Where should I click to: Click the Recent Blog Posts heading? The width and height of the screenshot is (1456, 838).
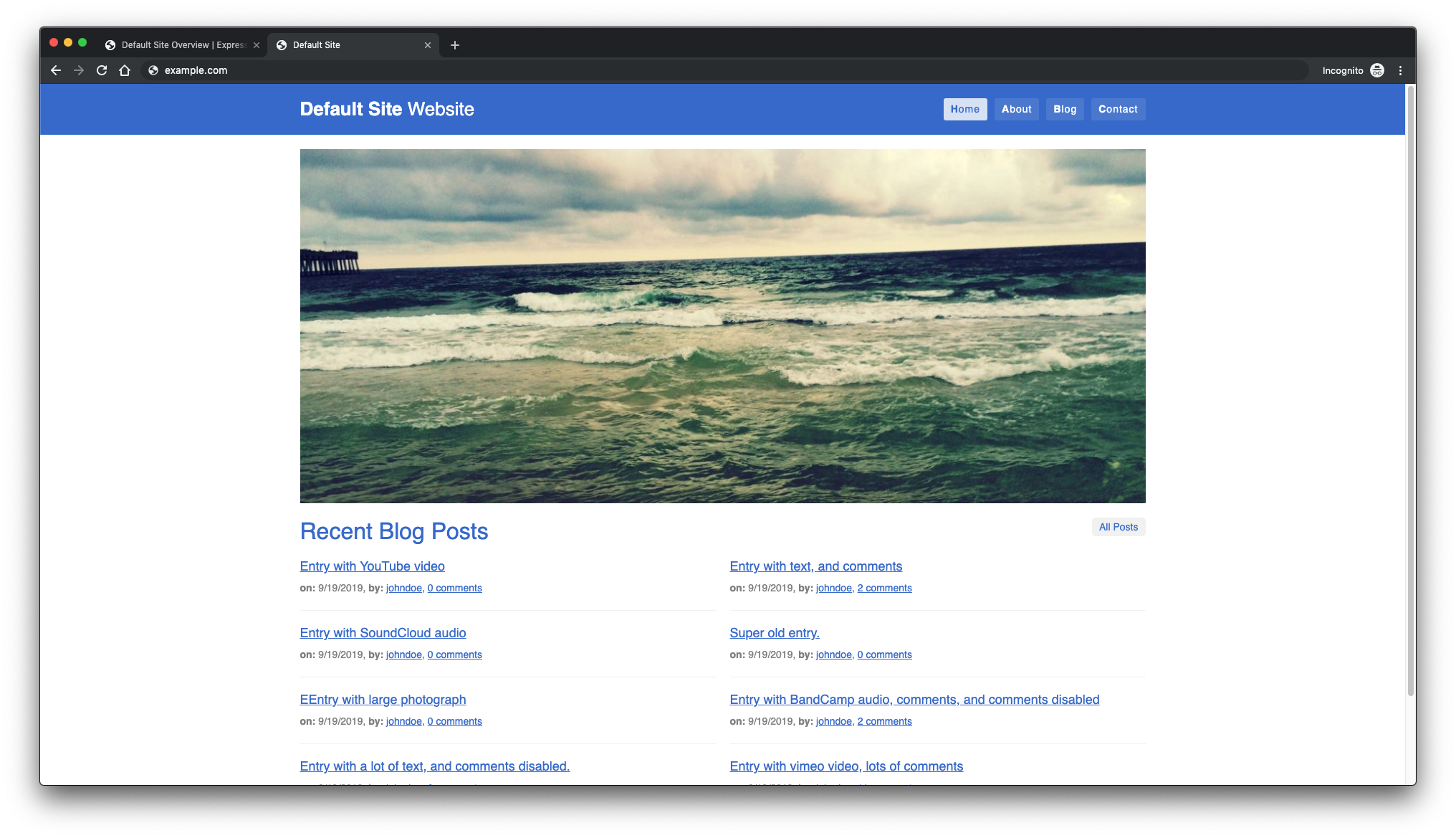point(394,531)
